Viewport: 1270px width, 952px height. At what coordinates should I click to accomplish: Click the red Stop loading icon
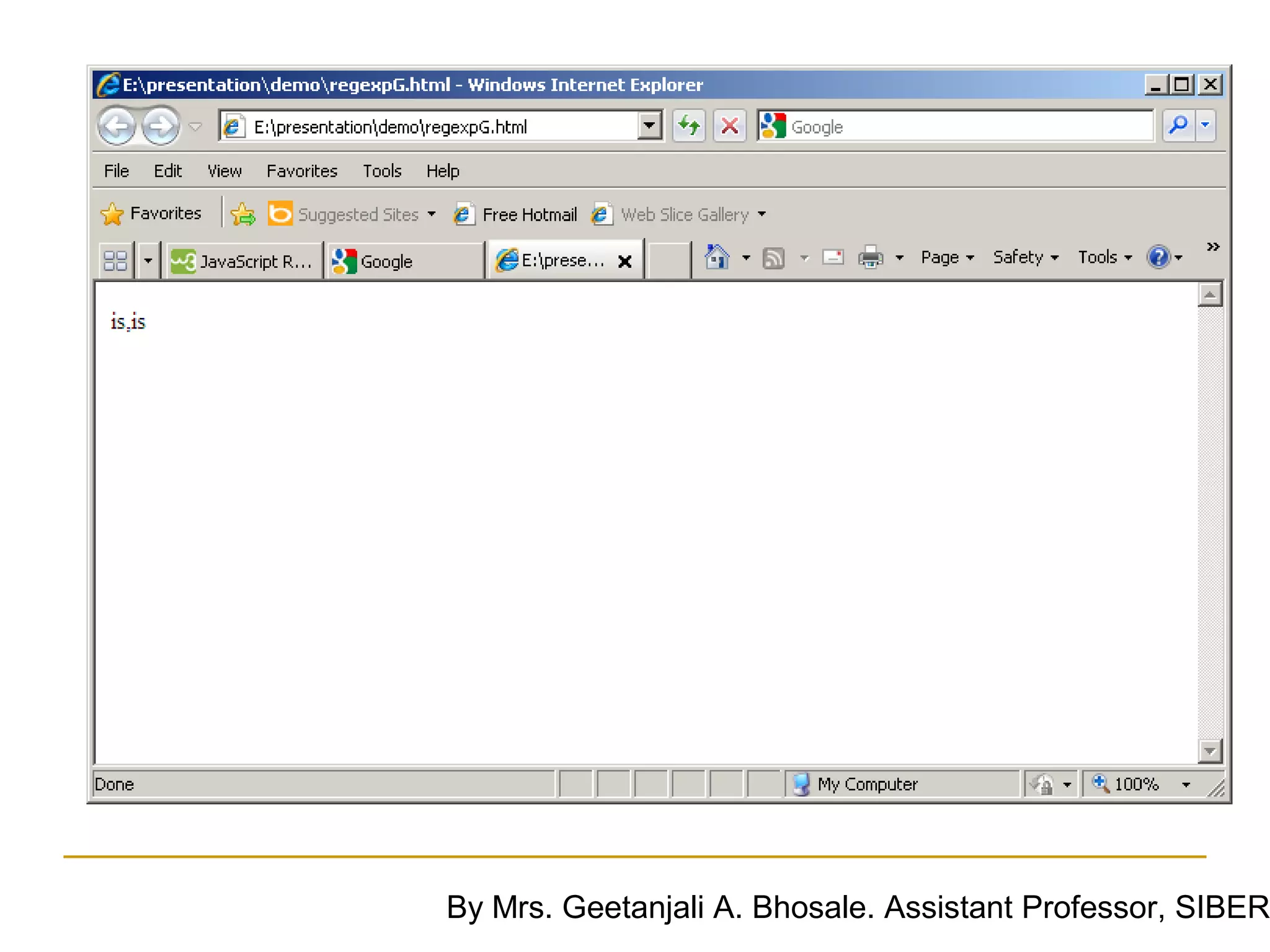[729, 126]
